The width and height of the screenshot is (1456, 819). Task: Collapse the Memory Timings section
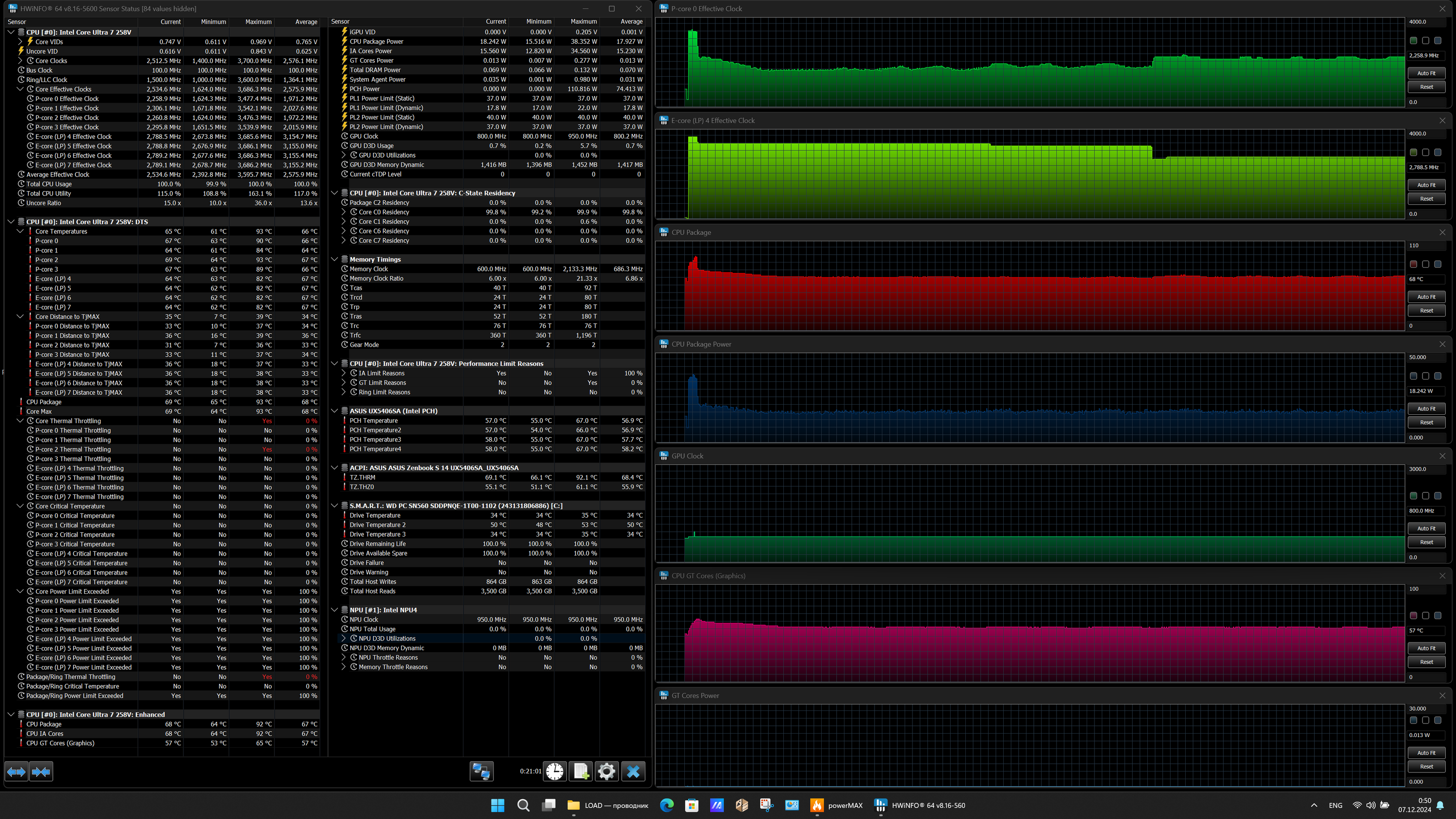click(334, 260)
